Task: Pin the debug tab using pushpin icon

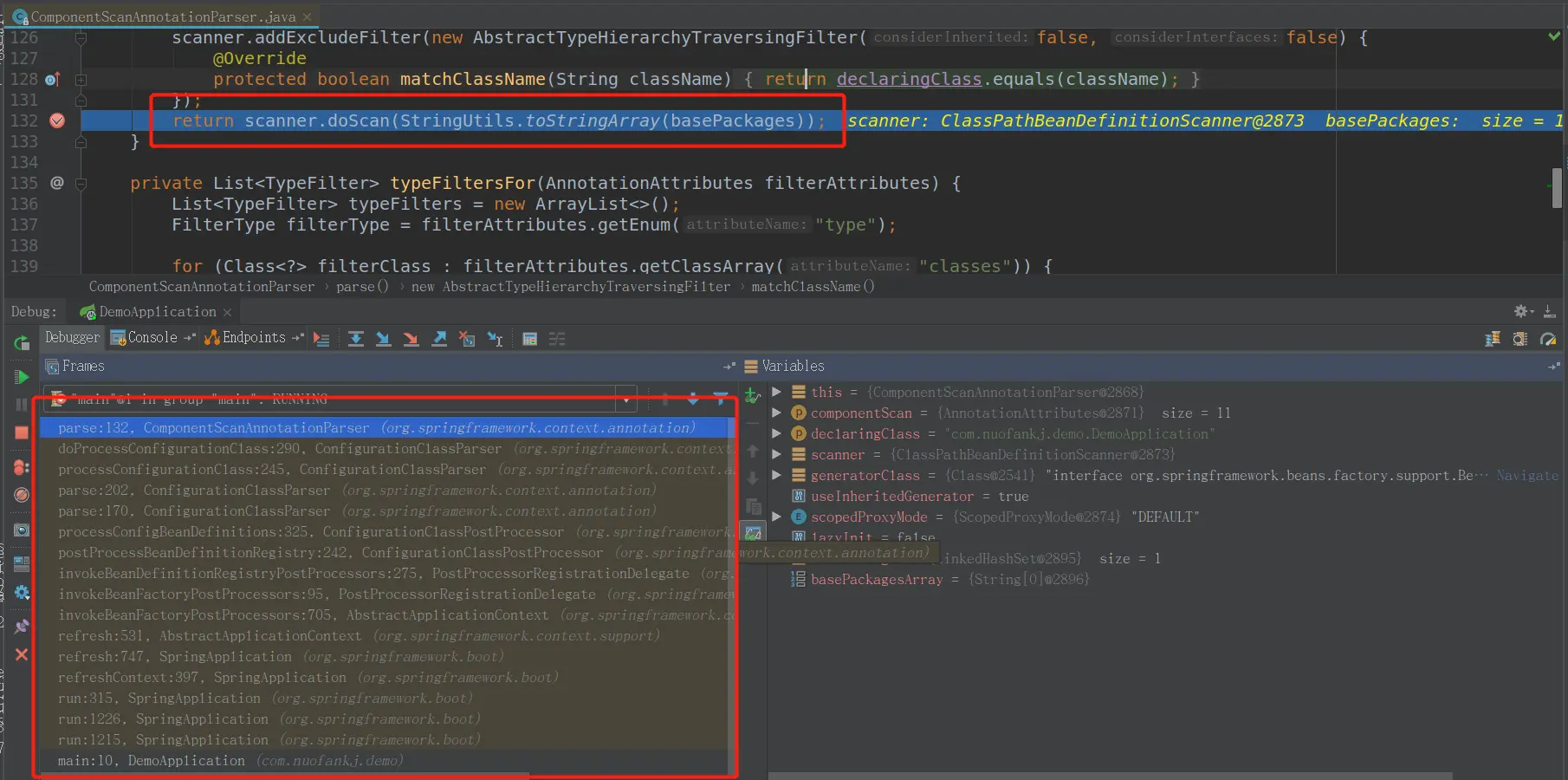Action: click(x=22, y=627)
